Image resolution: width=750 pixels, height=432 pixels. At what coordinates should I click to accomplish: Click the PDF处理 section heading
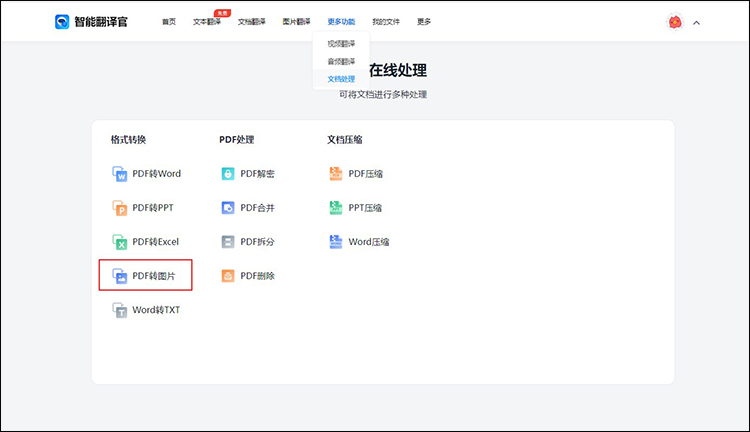tap(237, 140)
